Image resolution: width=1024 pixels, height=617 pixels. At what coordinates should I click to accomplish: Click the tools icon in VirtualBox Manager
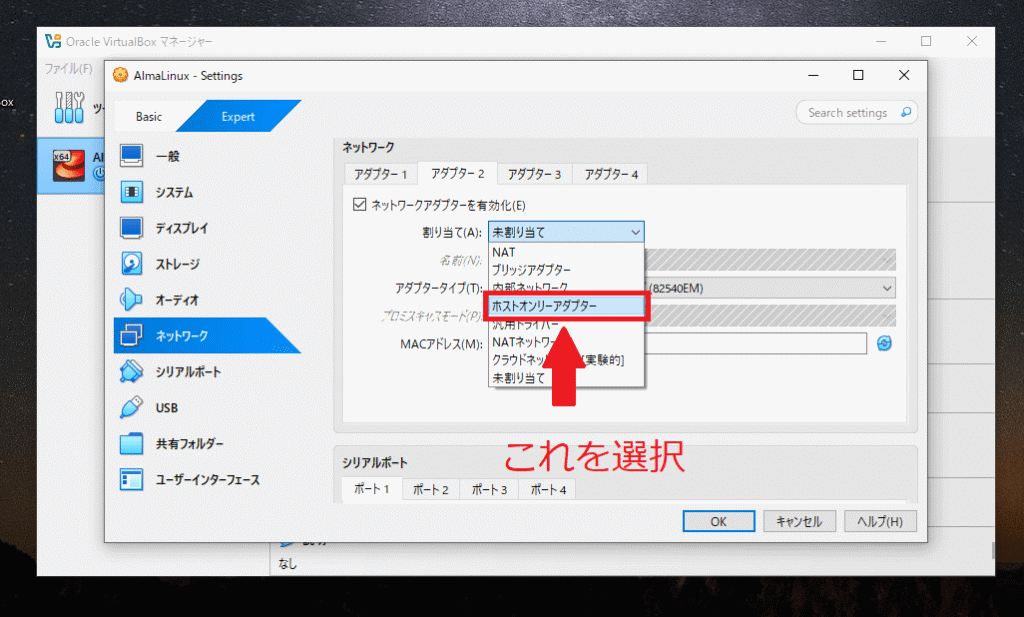point(69,107)
